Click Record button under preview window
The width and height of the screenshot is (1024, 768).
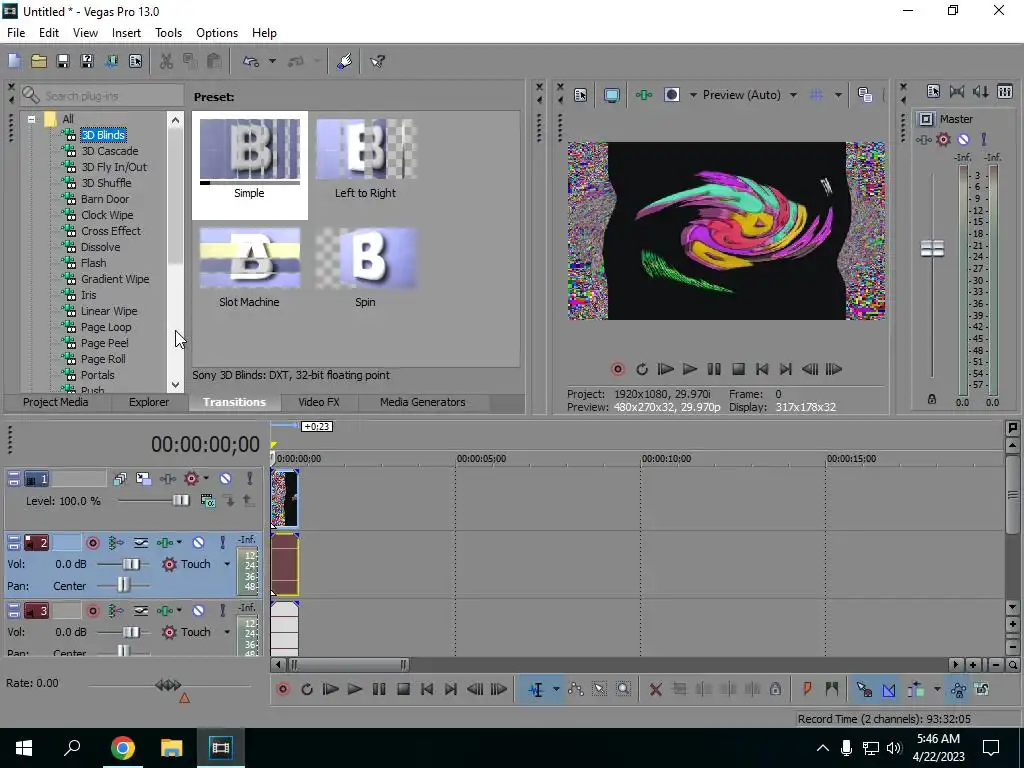617,370
